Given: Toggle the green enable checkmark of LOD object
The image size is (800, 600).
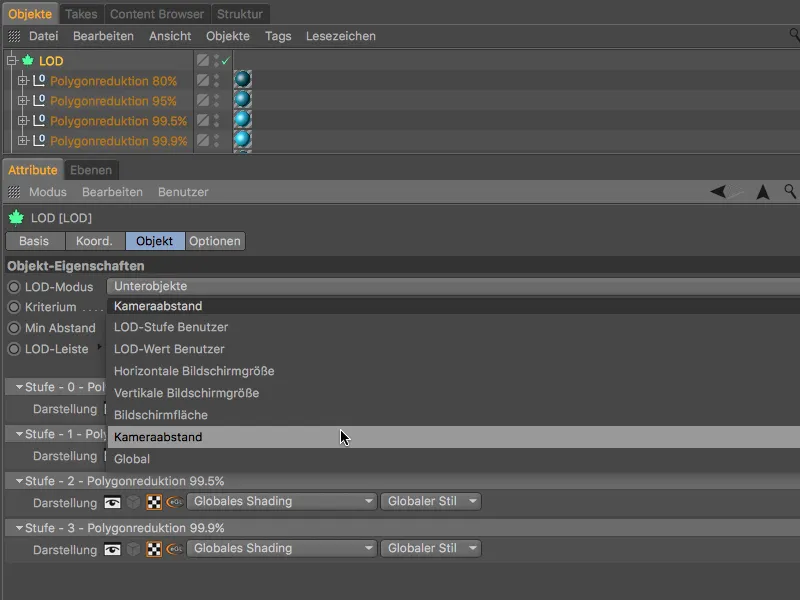Looking at the screenshot, I should point(226,61).
